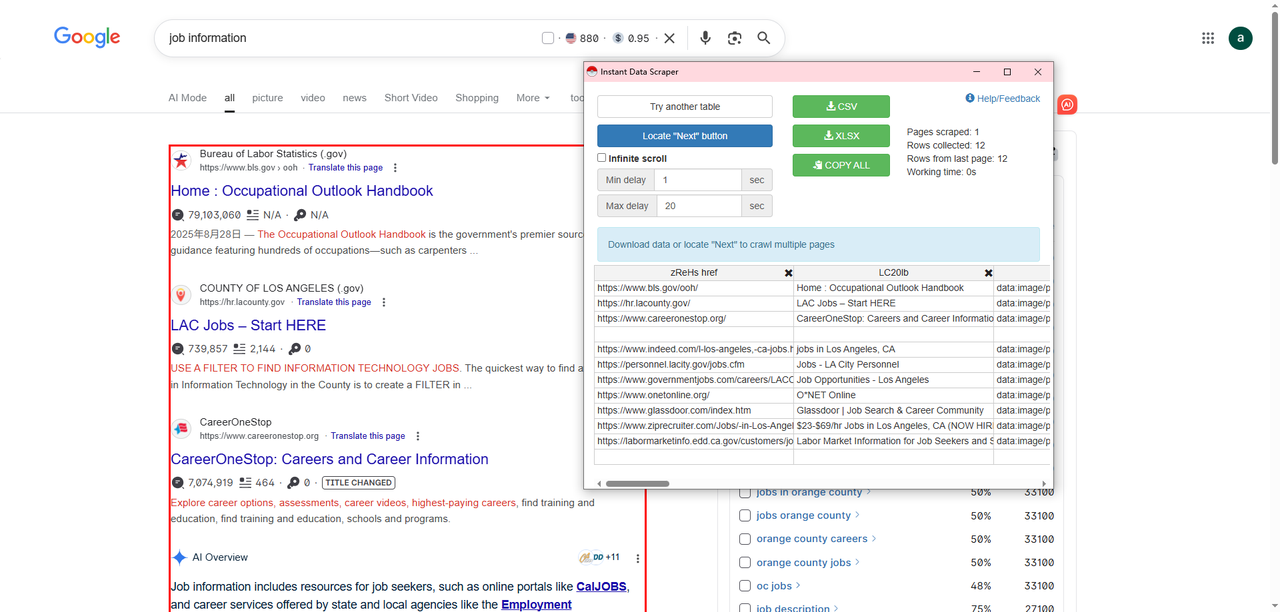Delete the LC20lb column with X
1280x612 pixels.
coord(988,273)
